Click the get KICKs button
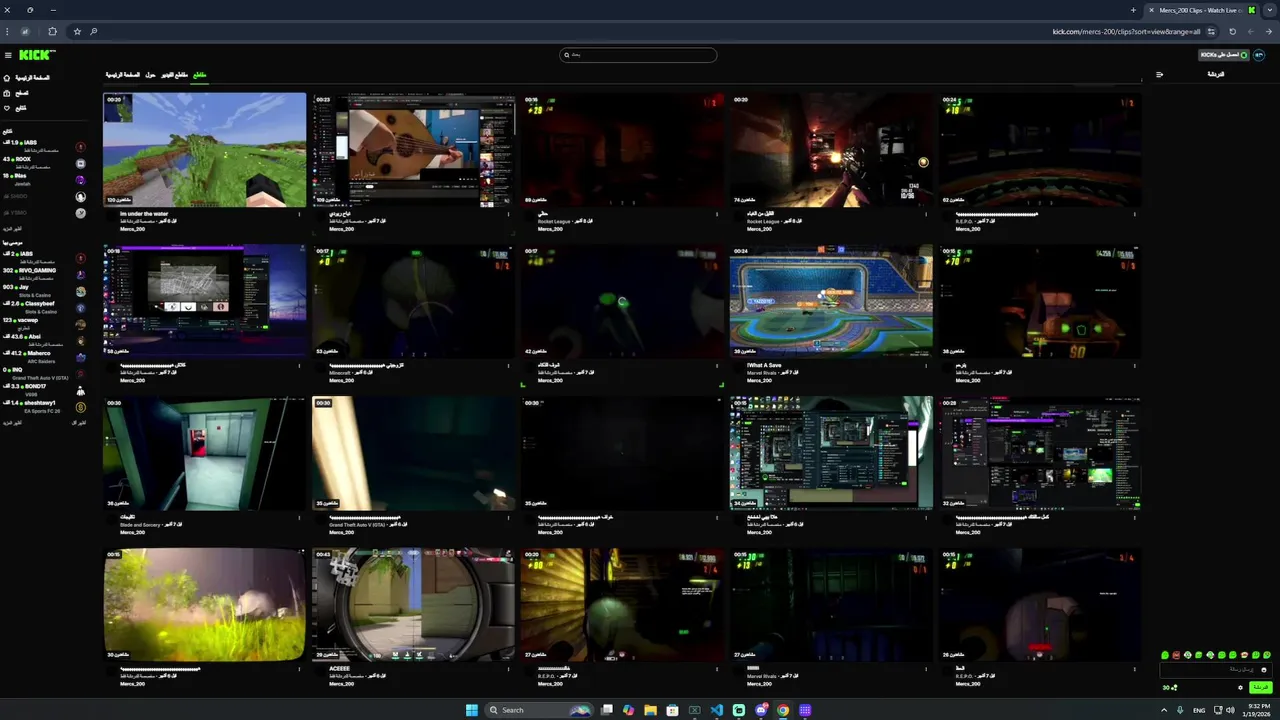The width and height of the screenshot is (1280, 720). (1224, 55)
